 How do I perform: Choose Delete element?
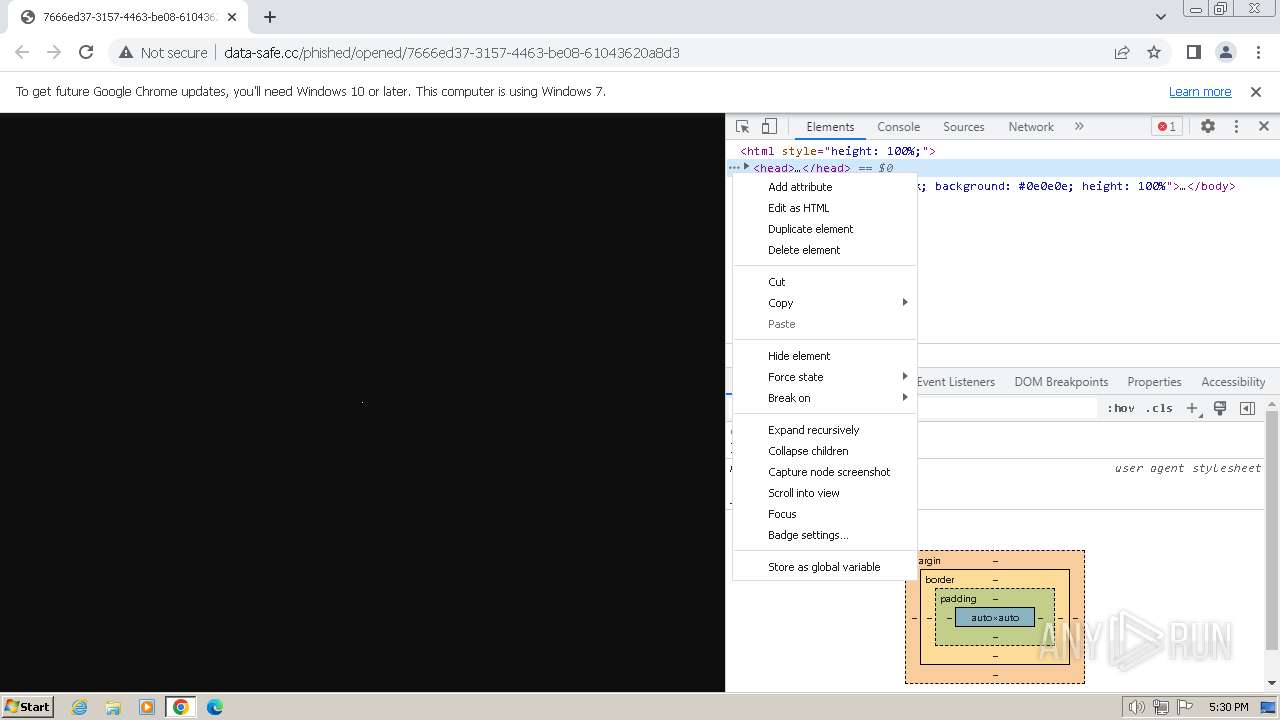coord(825,250)
